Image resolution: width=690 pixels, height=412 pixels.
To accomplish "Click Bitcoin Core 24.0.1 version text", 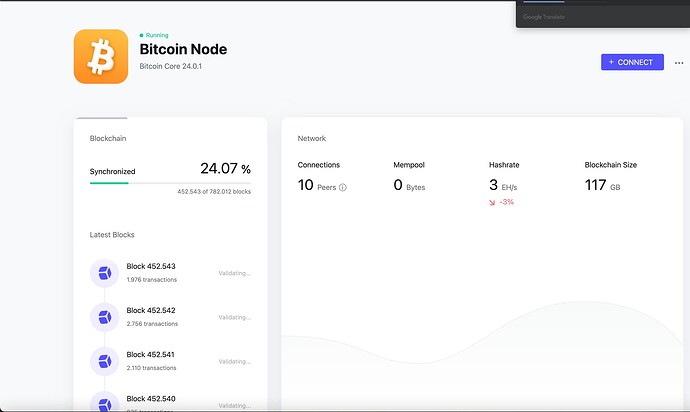I will click(x=171, y=66).
